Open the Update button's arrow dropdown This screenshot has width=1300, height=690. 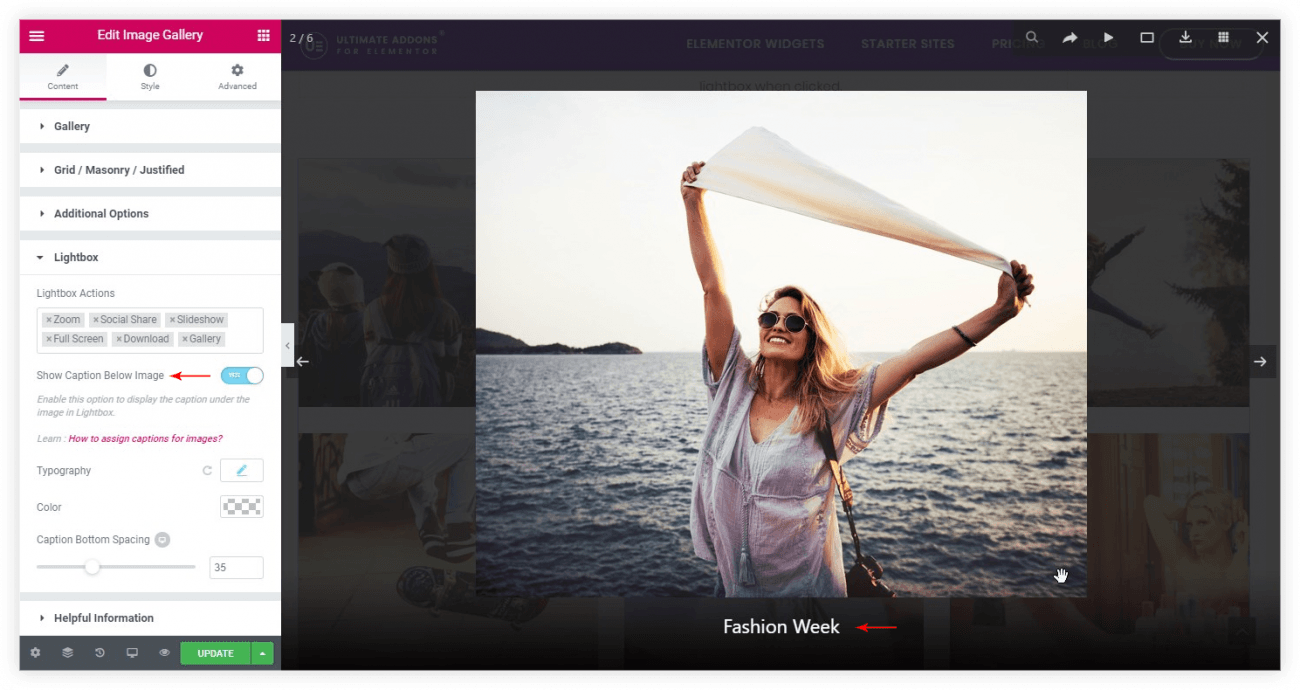262,653
